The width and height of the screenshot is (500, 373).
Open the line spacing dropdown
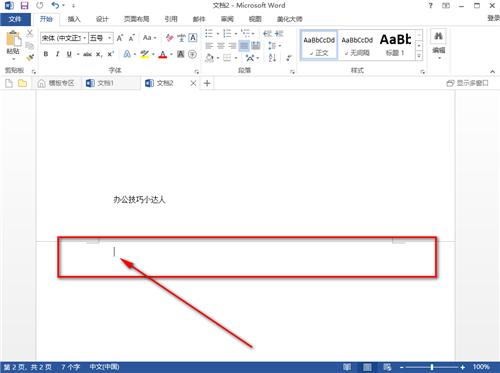click(x=275, y=46)
